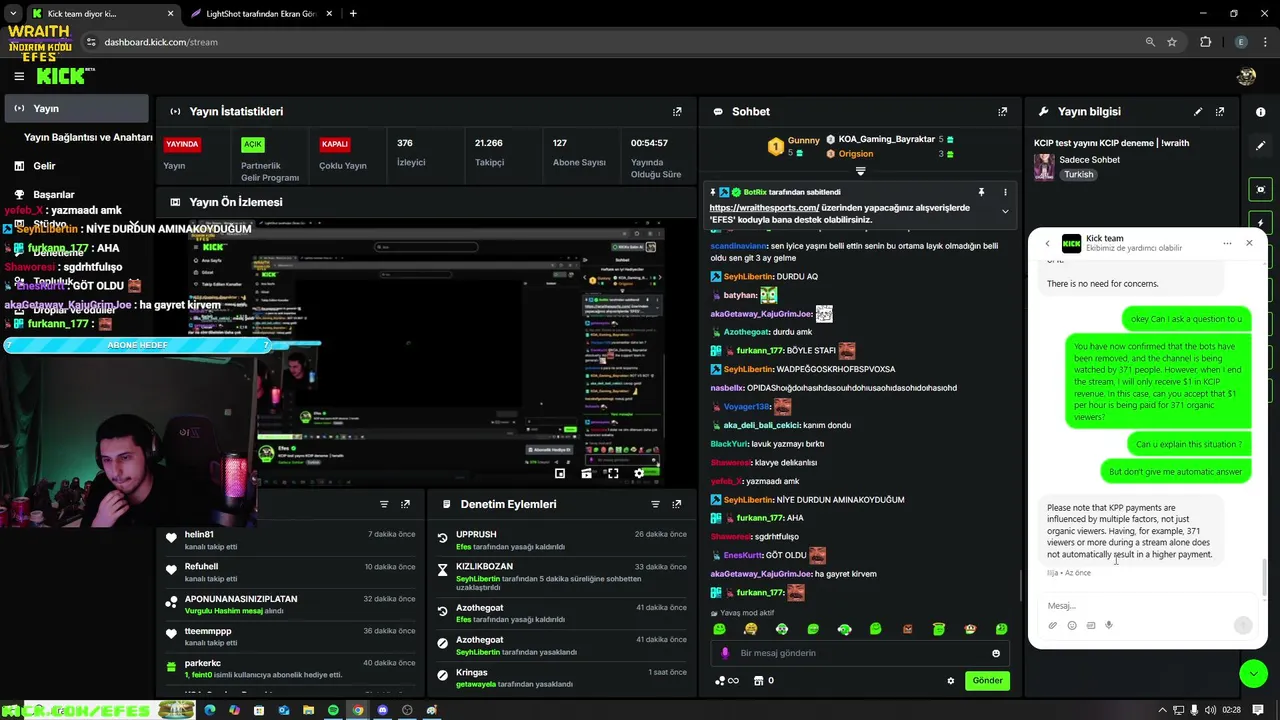
Task: Open the Chrome tab search dropdown
Action: point(13,14)
